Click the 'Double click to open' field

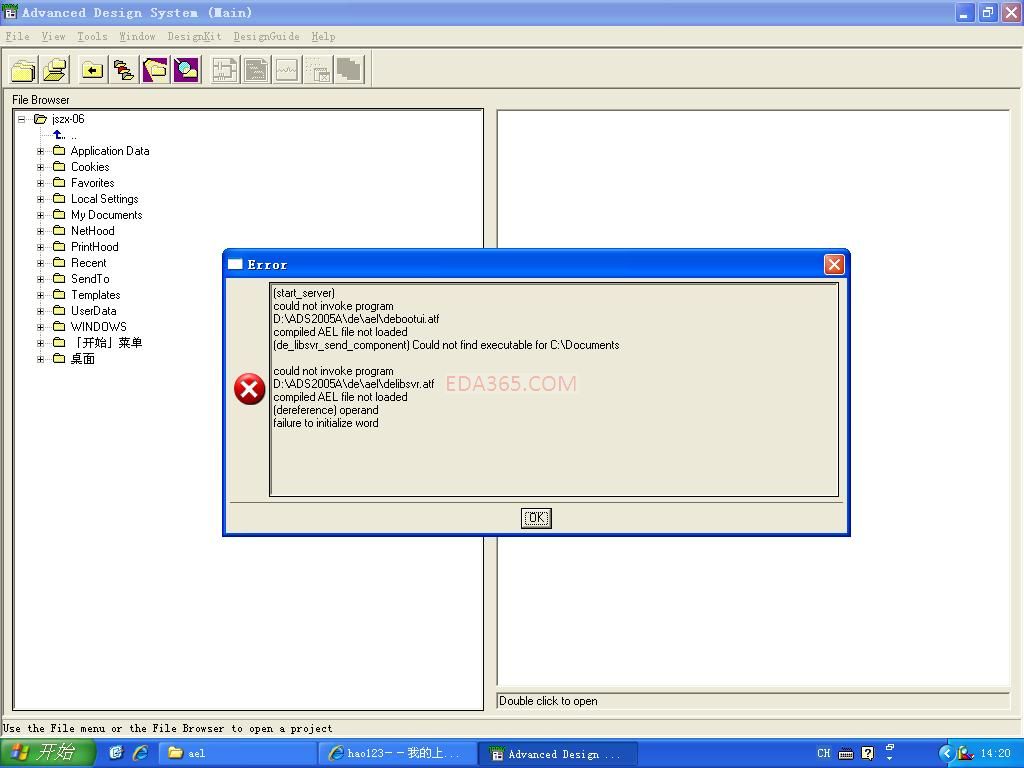point(753,701)
